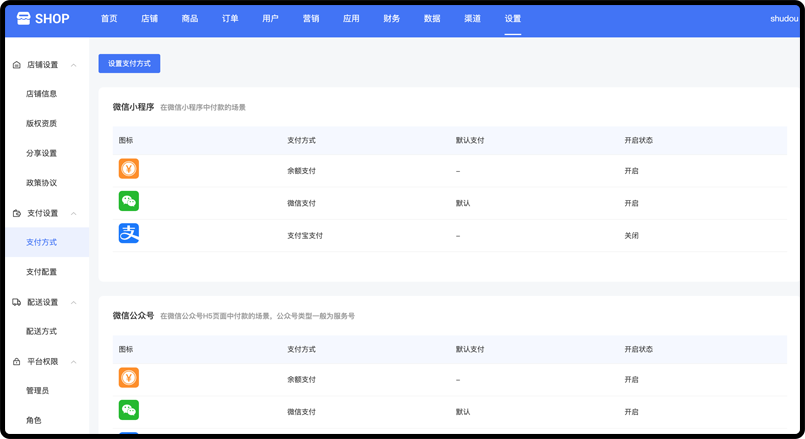Click 开启 status in 微信小程序 余额支付 row
Image resolution: width=805 pixels, height=439 pixels.
[631, 171]
